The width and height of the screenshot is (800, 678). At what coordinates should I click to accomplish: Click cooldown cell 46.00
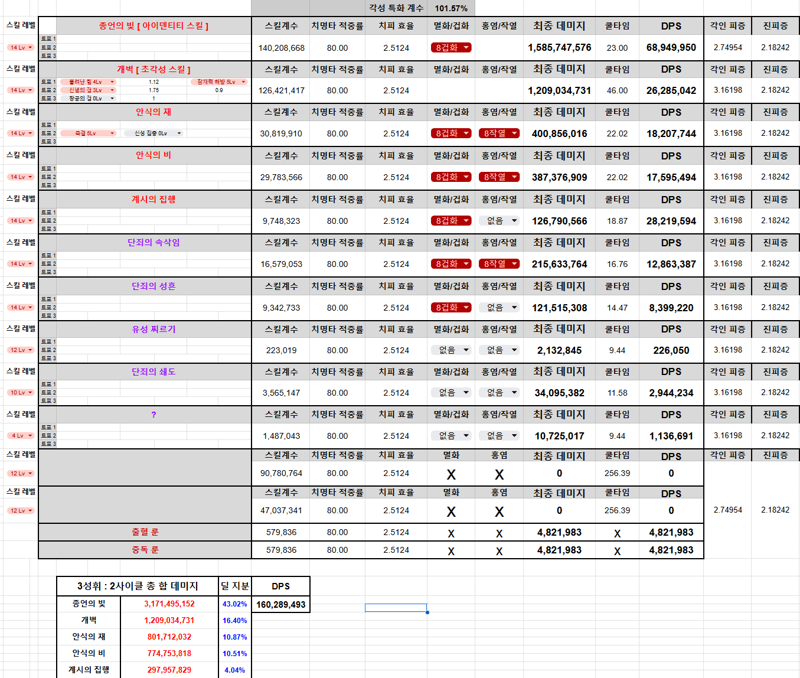(x=617, y=91)
